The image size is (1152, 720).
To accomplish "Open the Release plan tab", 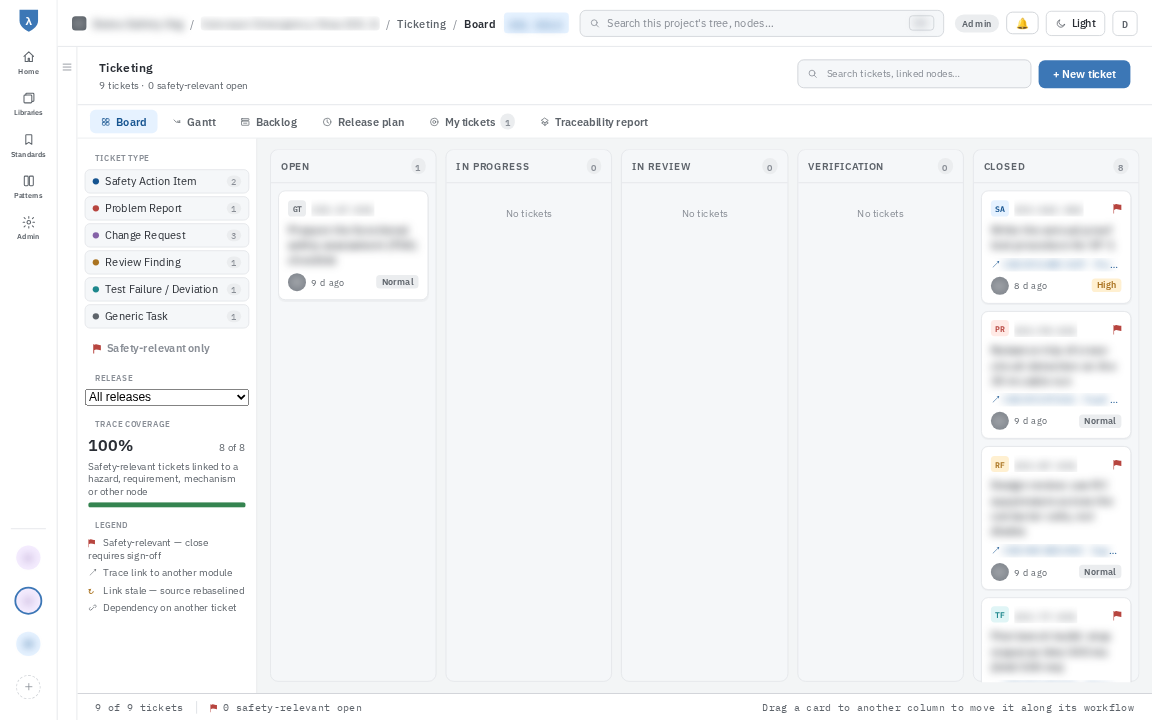I will pos(364,122).
